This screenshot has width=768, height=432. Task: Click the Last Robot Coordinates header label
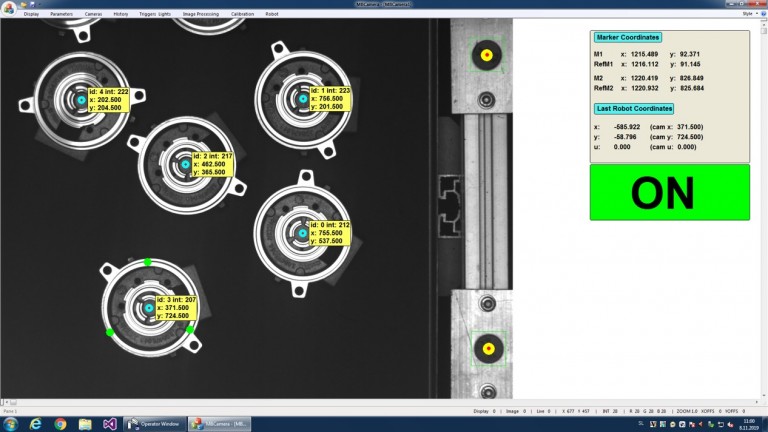tap(634, 108)
